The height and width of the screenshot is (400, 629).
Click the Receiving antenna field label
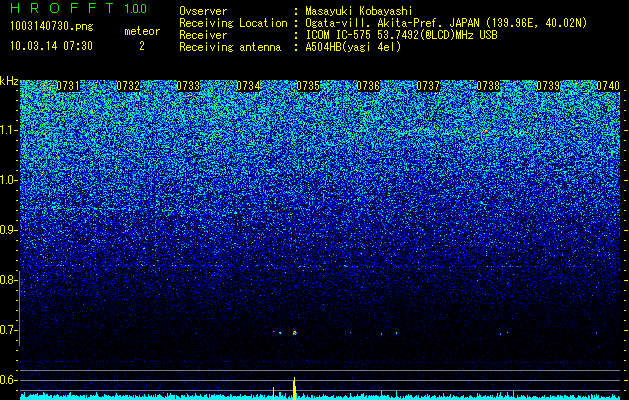[230, 47]
